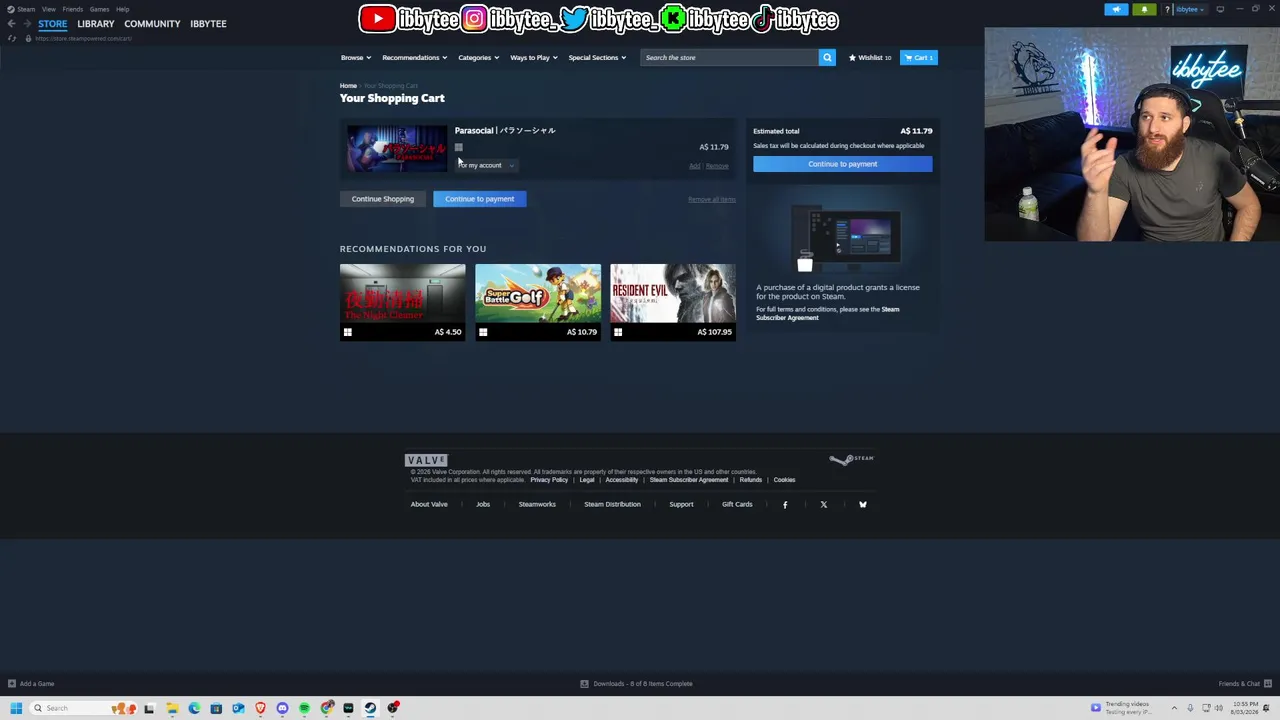
Task: Click the announcements megaphone icon
Action: click(x=1116, y=9)
